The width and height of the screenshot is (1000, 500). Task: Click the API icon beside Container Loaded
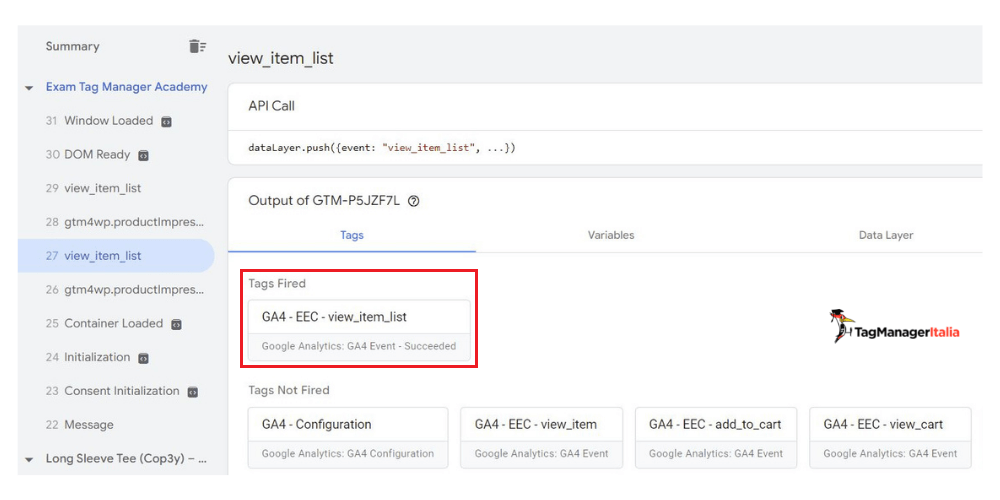(x=177, y=324)
